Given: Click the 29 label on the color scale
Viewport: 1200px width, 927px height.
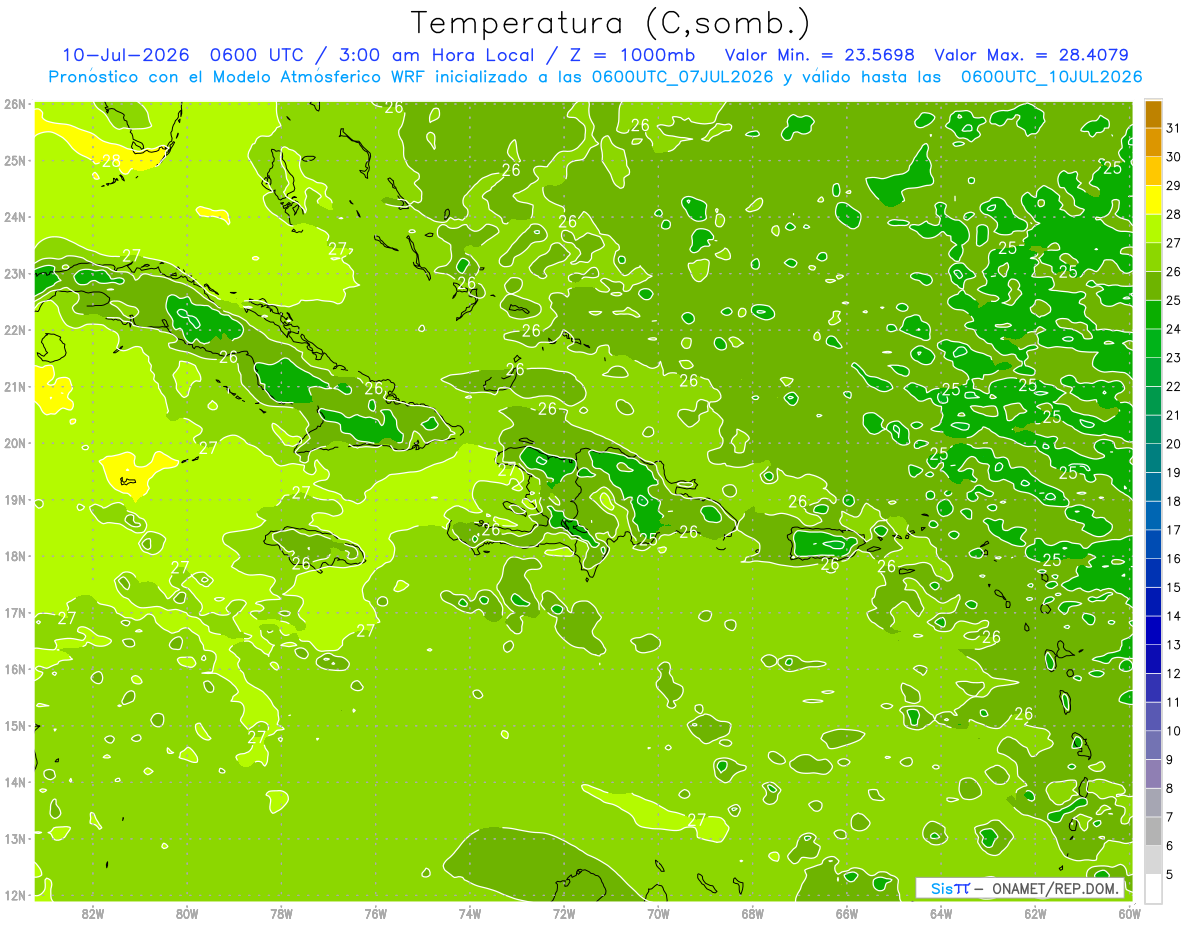Looking at the screenshot, I should pyautogui.click(x=1174, y=186).
